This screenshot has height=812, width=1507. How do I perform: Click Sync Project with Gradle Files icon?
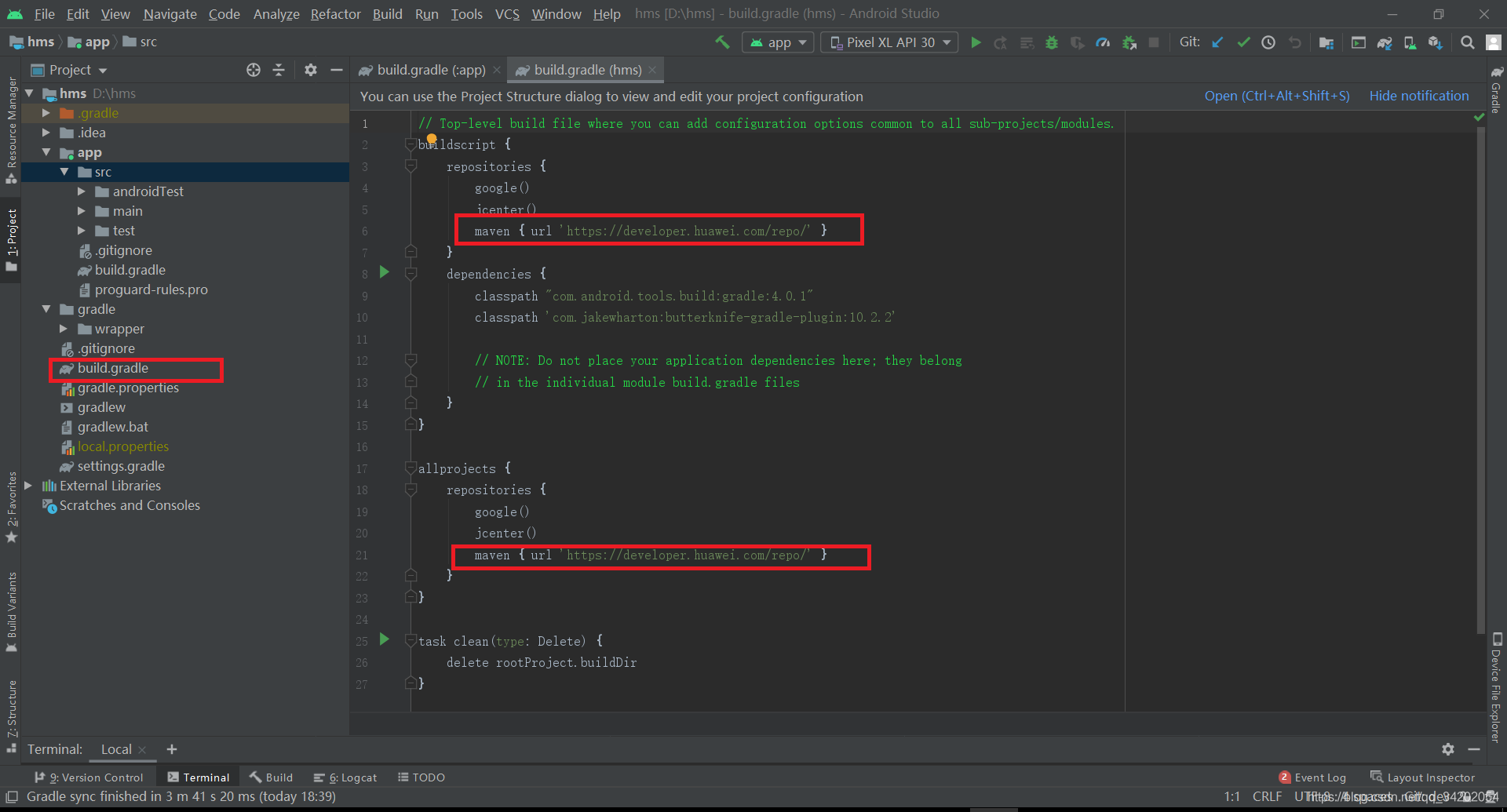[1385, 42]
